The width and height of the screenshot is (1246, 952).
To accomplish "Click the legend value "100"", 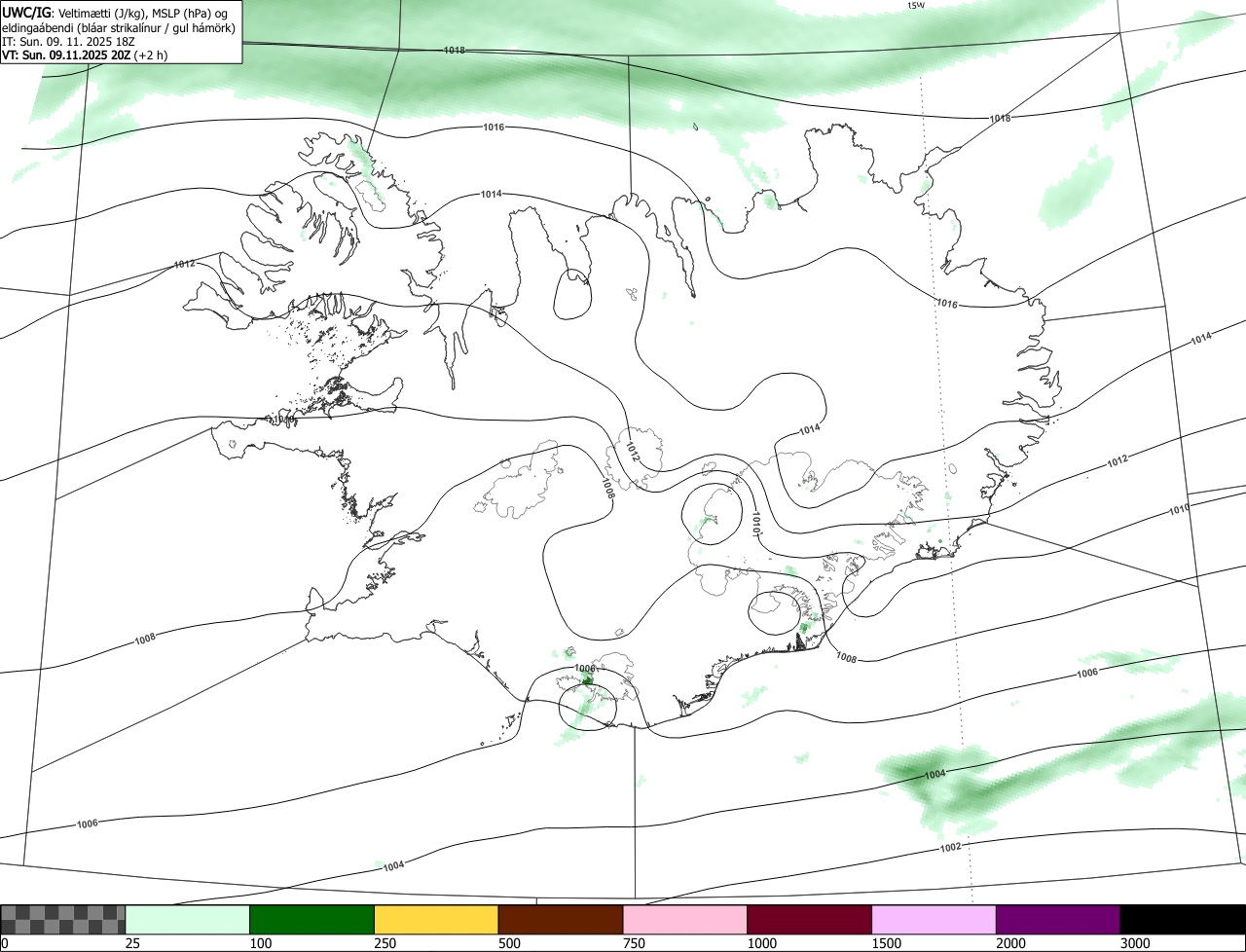I will [261, 943].
